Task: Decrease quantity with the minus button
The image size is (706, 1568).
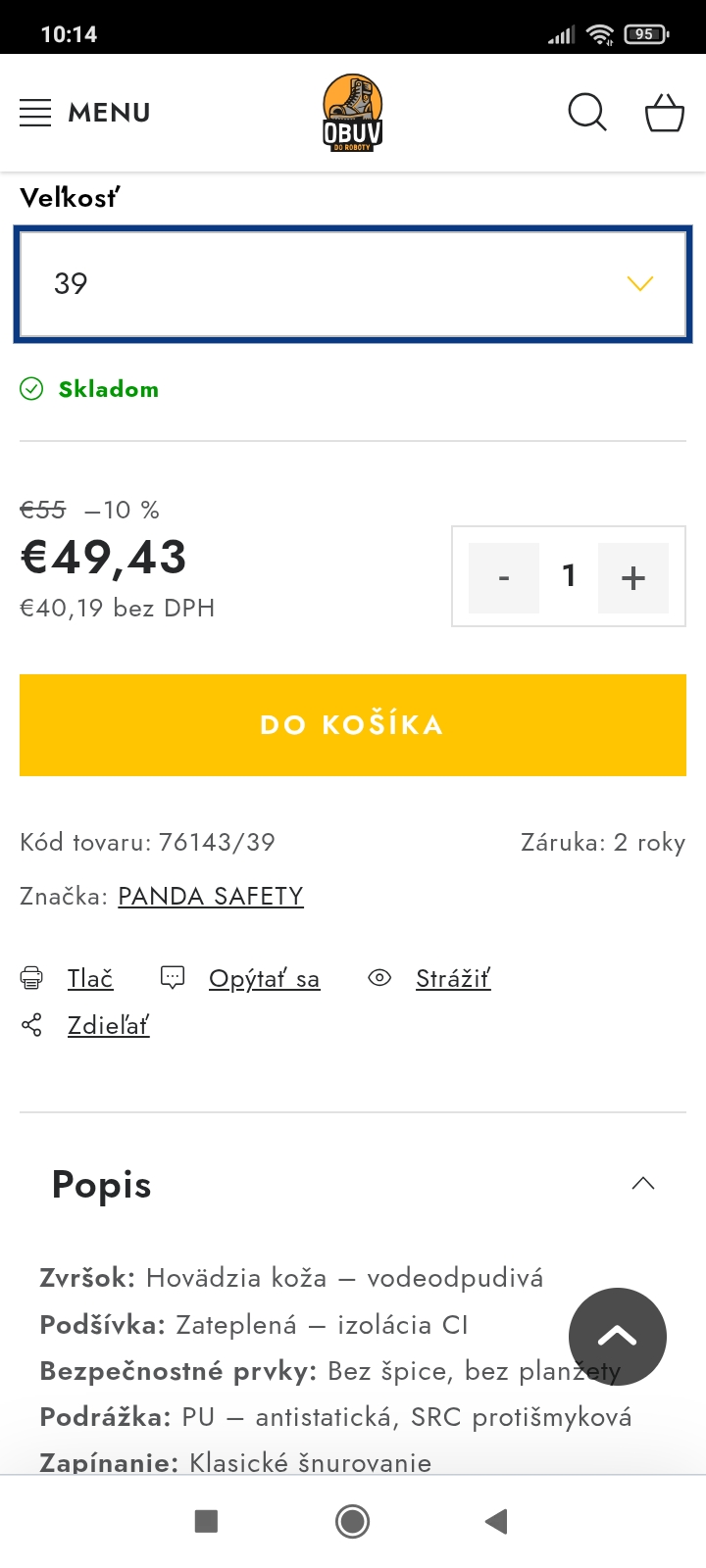Action: [x=504, y=577]
